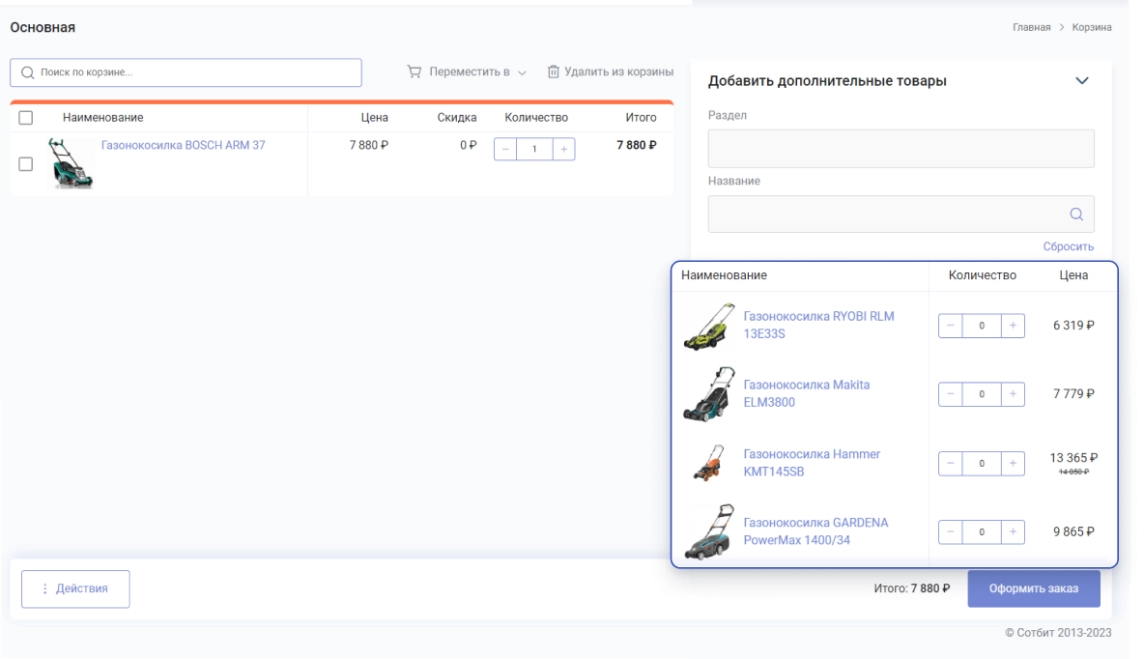Click GARDENA PowerMax product thumbnail
The height and width of the screenshot is (659, 1144).
coord(709,532)
